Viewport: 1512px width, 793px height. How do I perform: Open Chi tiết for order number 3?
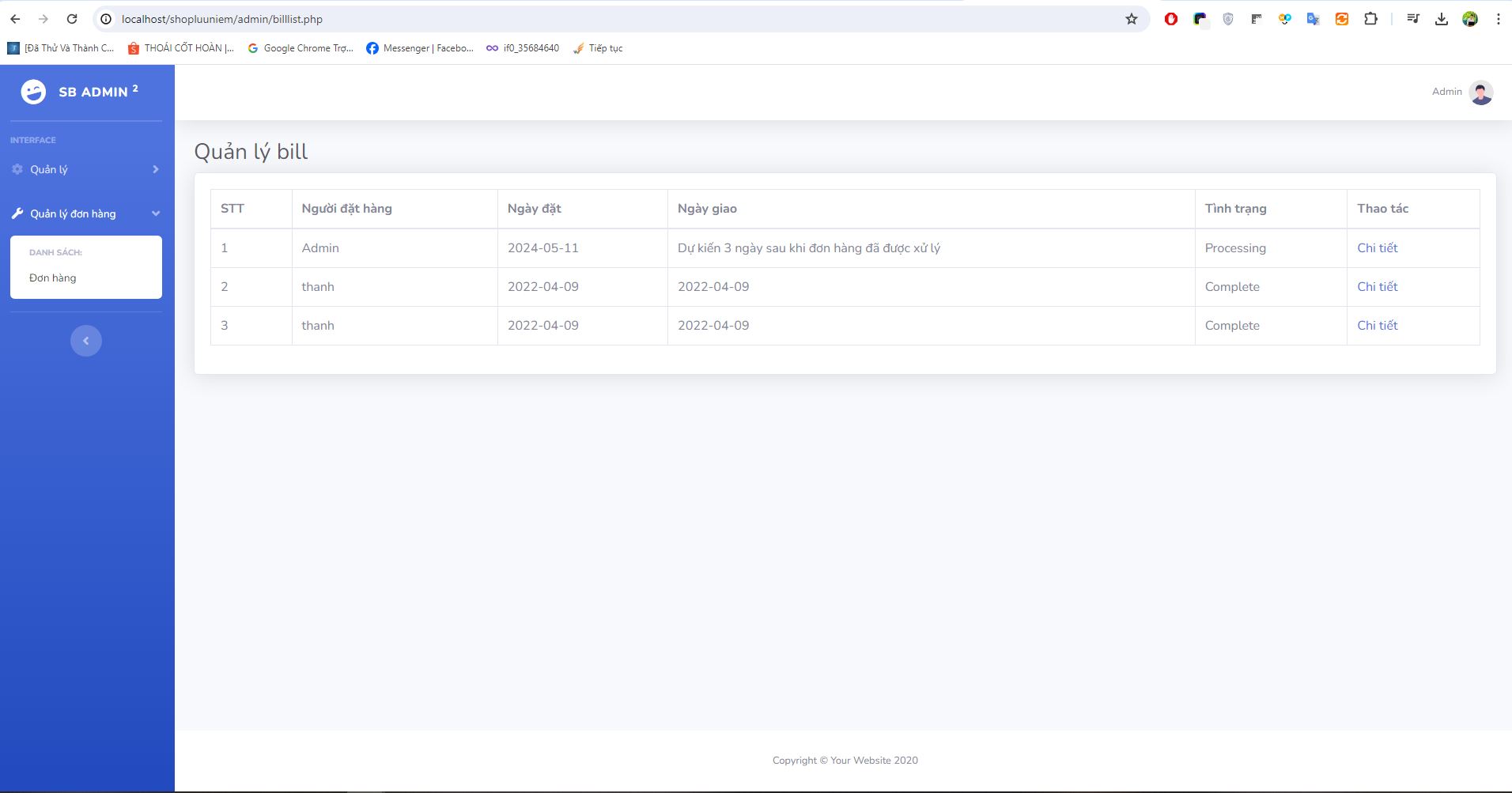[1377, 325]
